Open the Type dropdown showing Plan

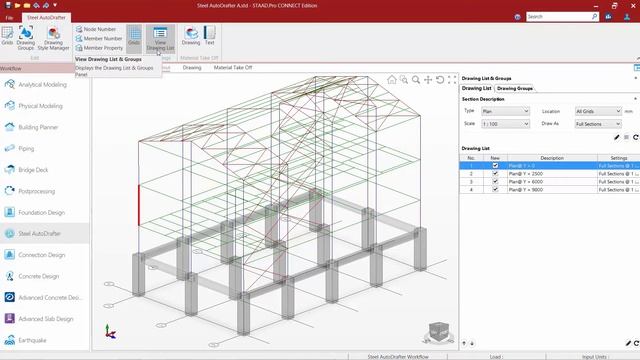tap(505, 111)
